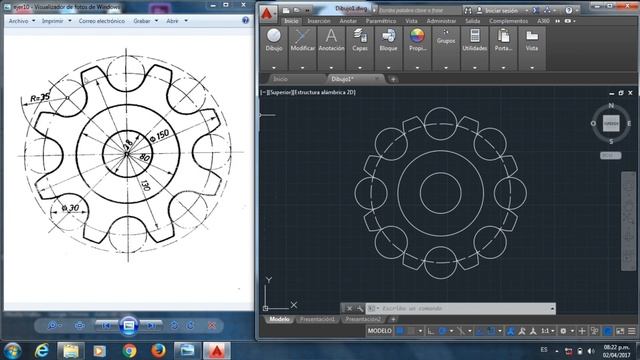Viewport: 640px width, 360px height.
Task: Open the AutoCAD help question mark icon
Action: [569, 11]
